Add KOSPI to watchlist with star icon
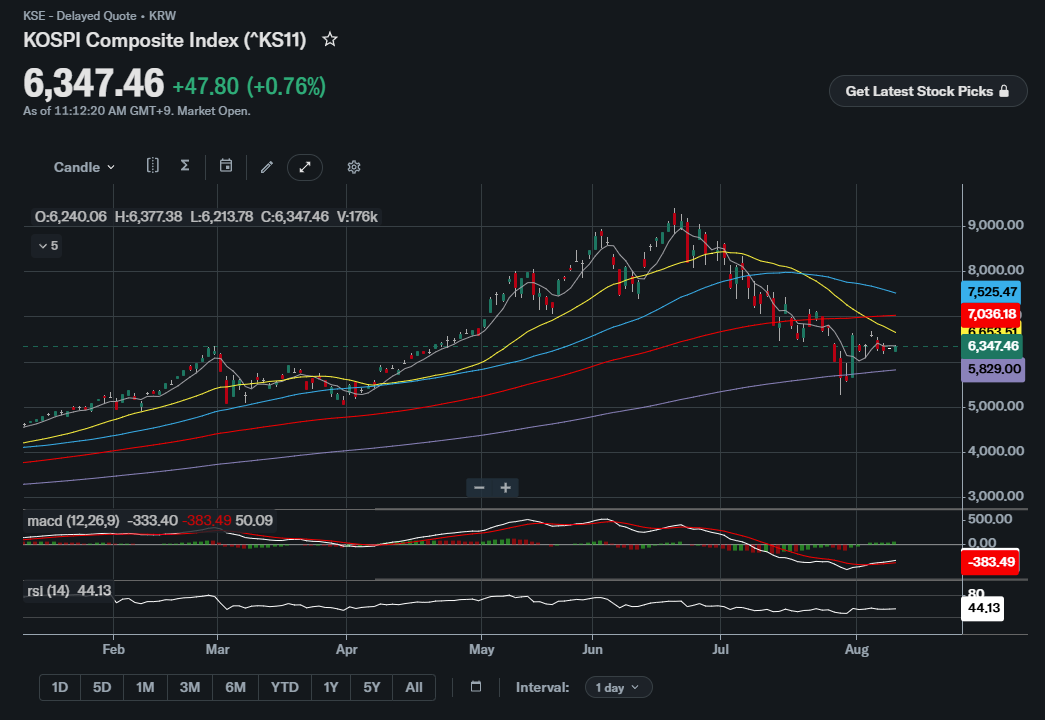 [330, 39]
